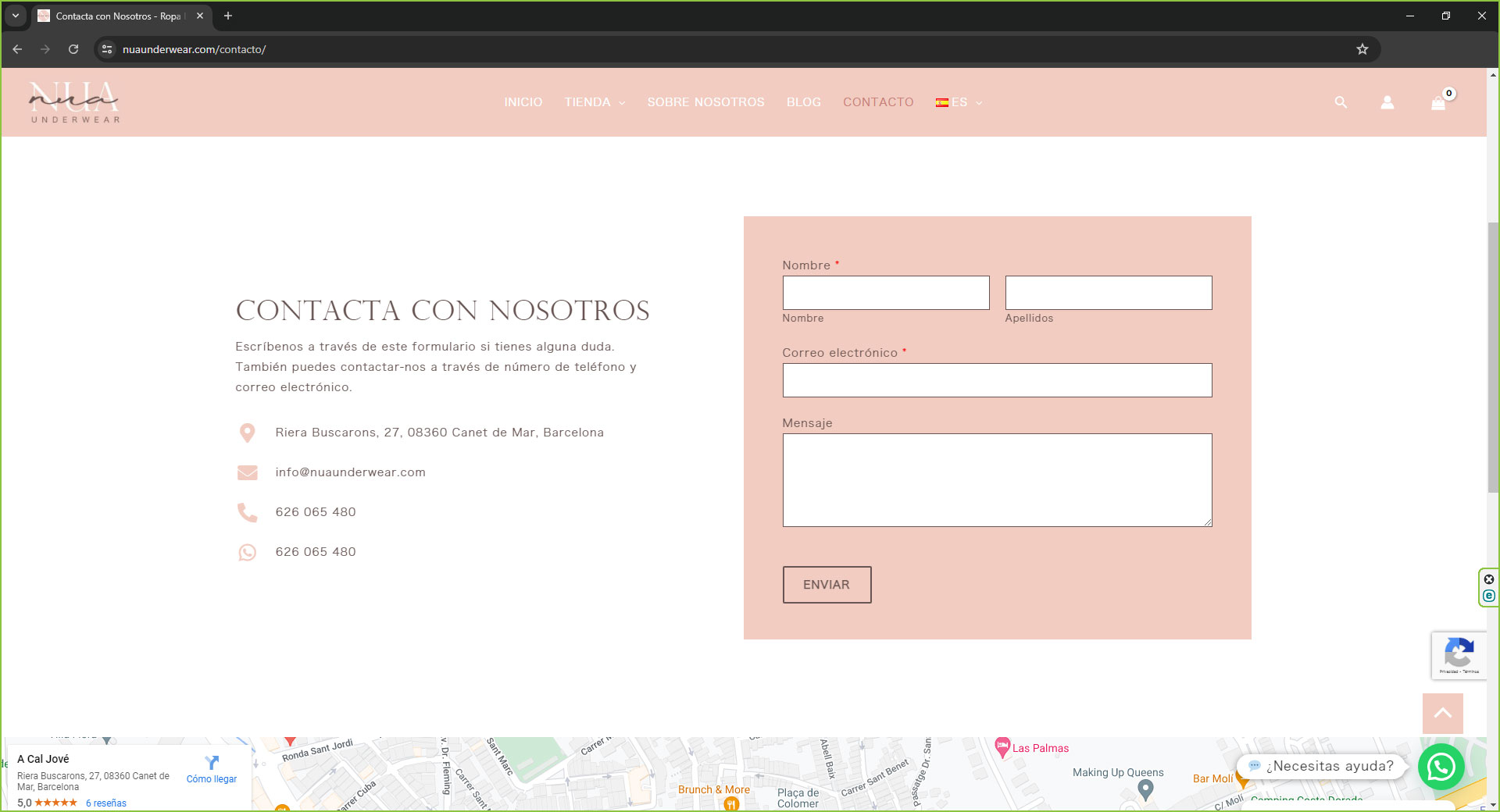Viewport: 1500px width, 812px height.
Task: Bookmark this page with the star icon
Action: (1362, 49)
